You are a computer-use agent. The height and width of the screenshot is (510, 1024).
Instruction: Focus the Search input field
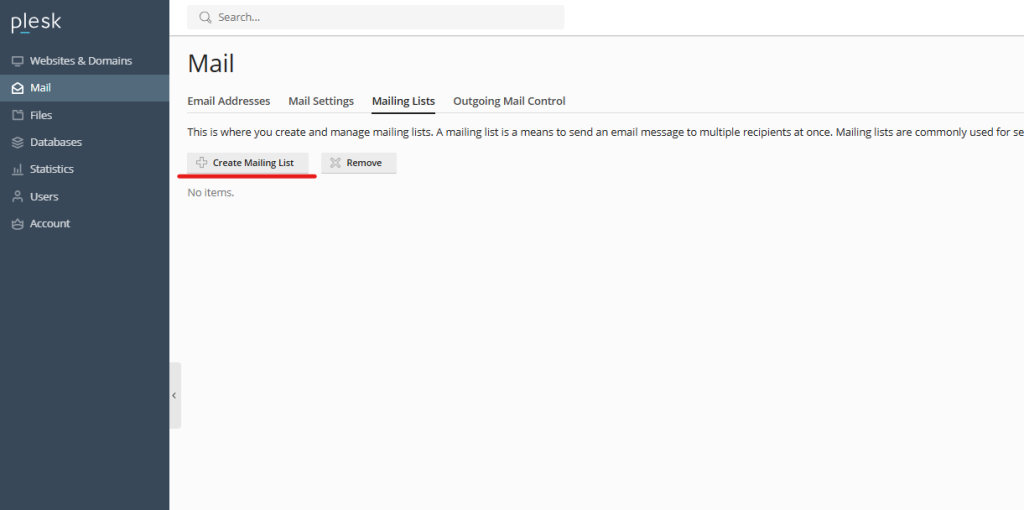[376, 17]
